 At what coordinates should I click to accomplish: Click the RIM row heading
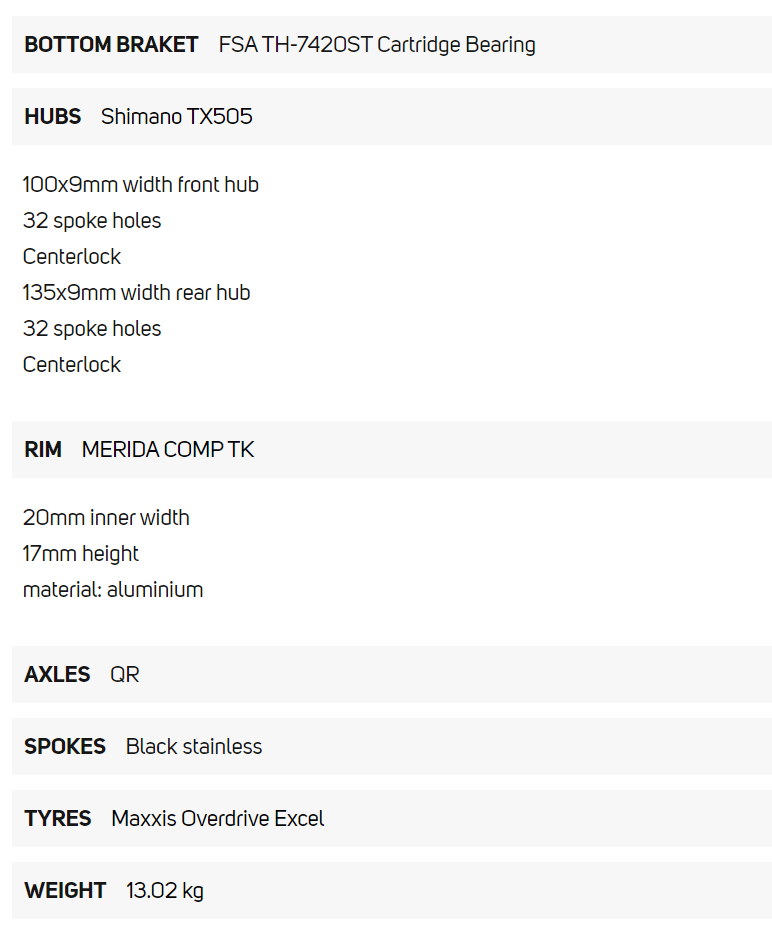point(43,450)
